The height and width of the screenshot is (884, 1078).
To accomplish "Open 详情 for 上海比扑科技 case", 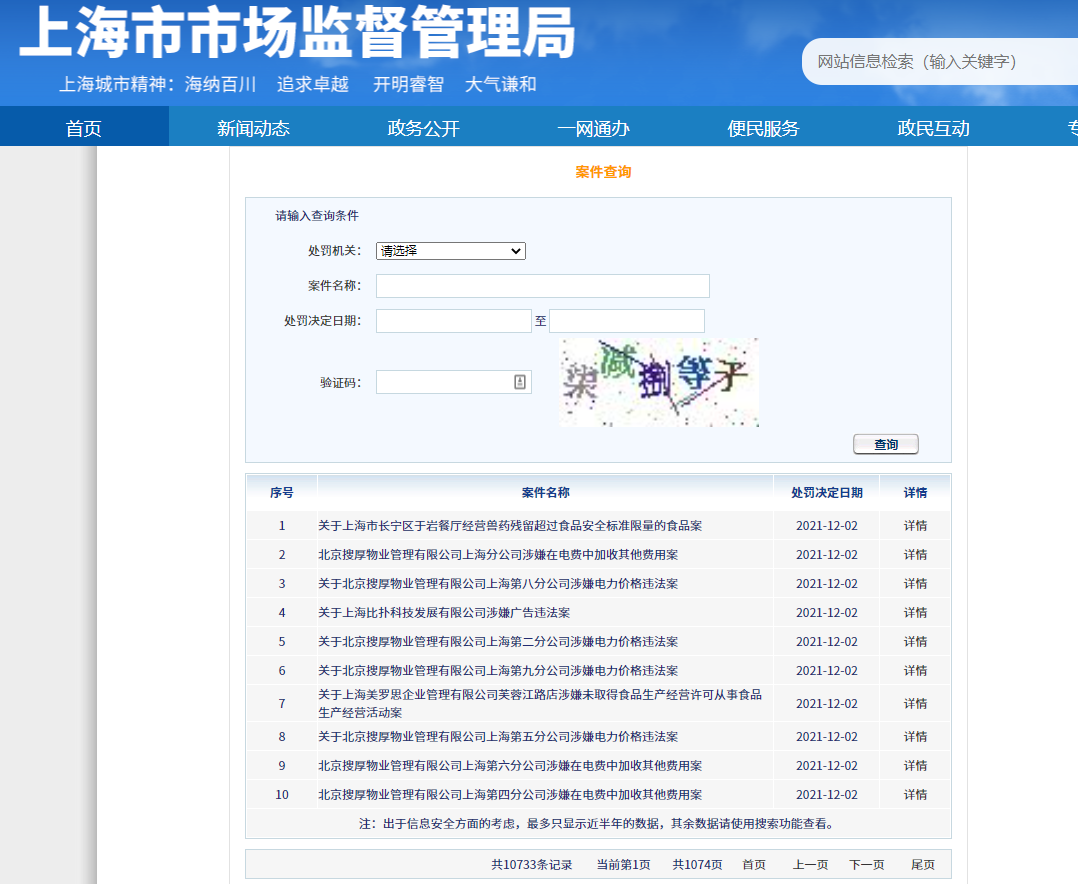I will click(915, 612).
